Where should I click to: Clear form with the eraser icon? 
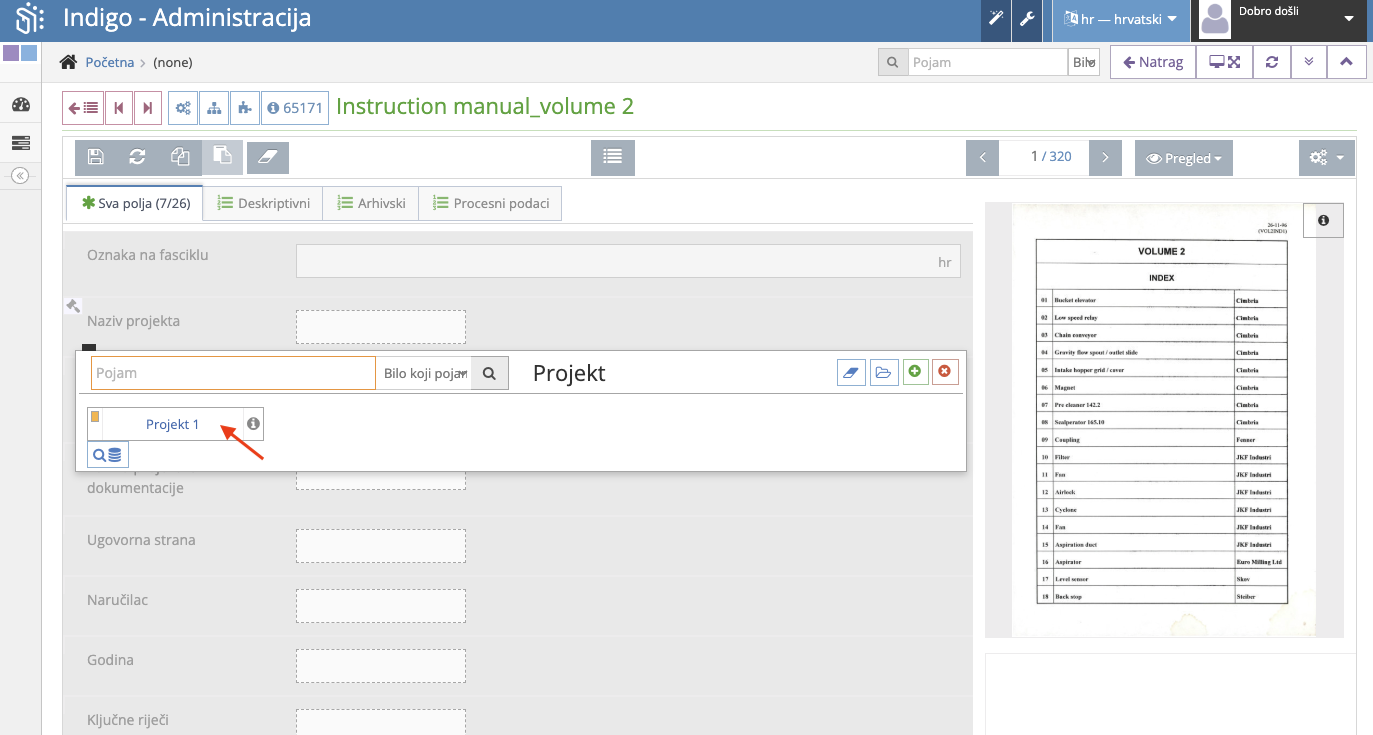(x=267, y=157)
